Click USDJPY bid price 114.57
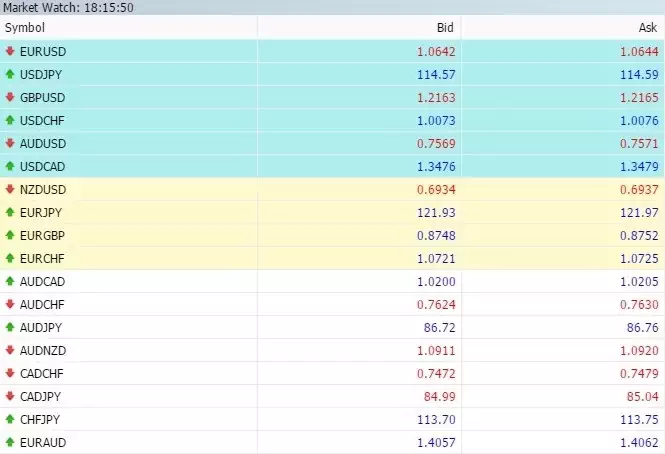Viewport: 665px width, 454px height. point(436,75)
